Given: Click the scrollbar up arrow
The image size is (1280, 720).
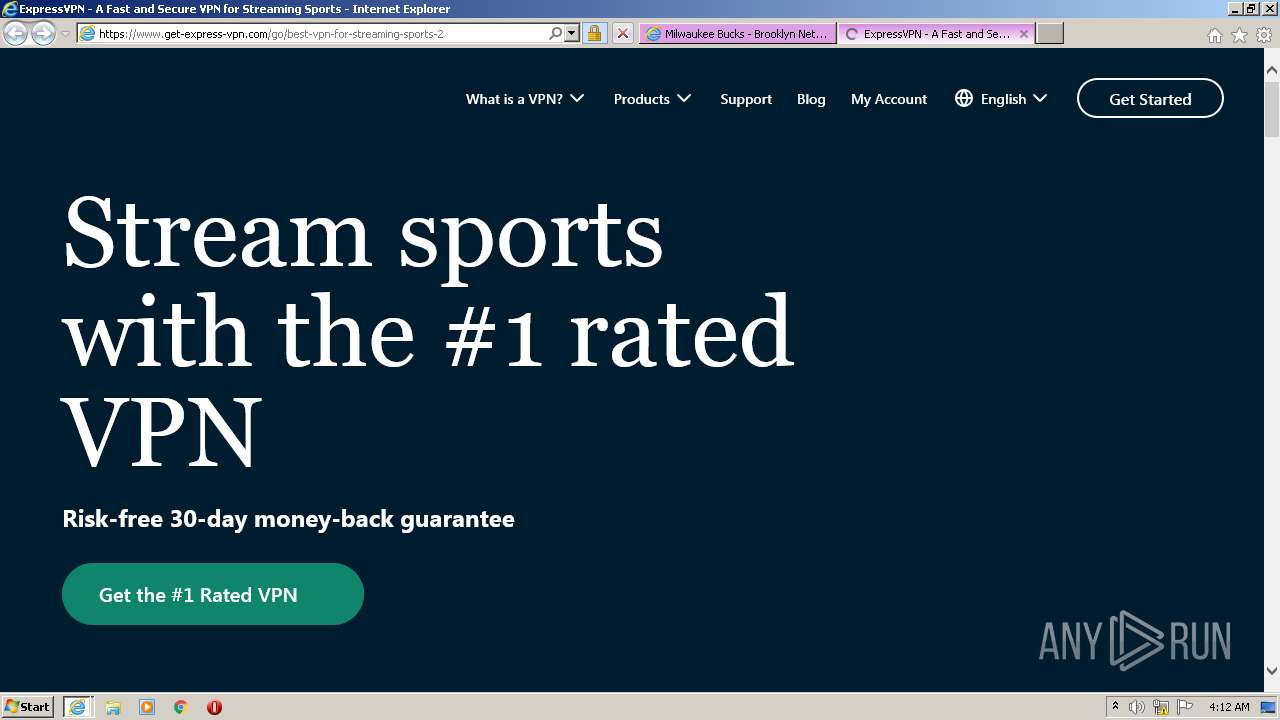Looking at the screenshot, I should (x=1272, y=71).
